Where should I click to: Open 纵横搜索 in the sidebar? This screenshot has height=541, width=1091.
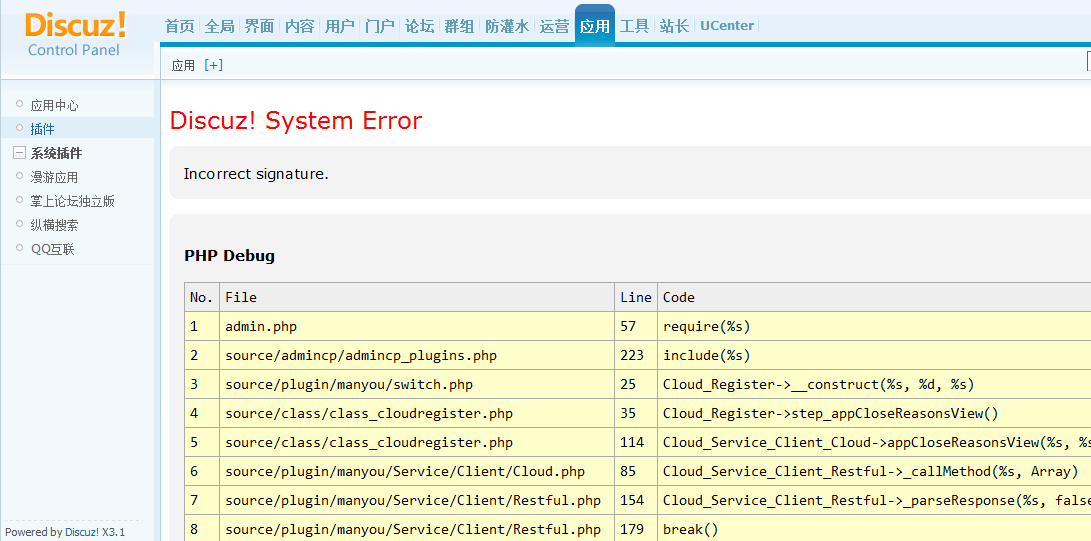coord(54,225)
